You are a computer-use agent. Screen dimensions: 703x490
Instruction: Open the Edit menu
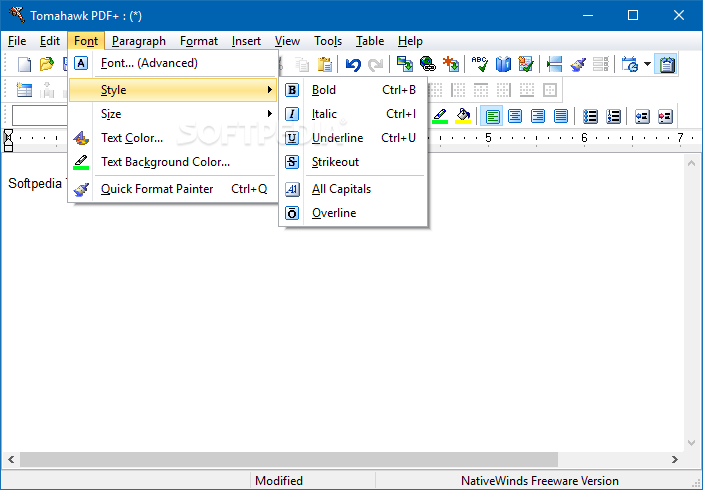49,41
